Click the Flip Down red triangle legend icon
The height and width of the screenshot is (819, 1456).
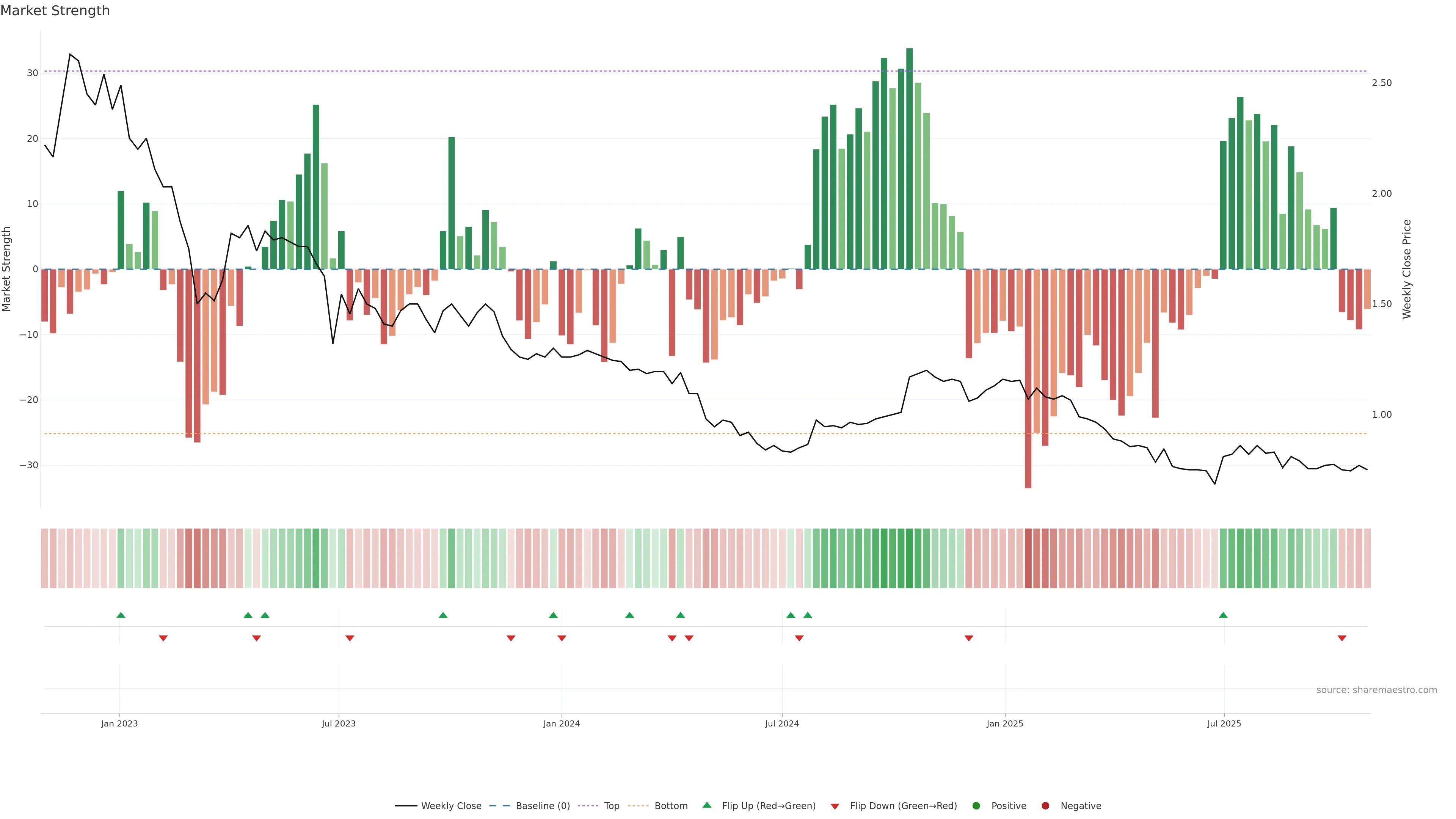coord(835,806)
